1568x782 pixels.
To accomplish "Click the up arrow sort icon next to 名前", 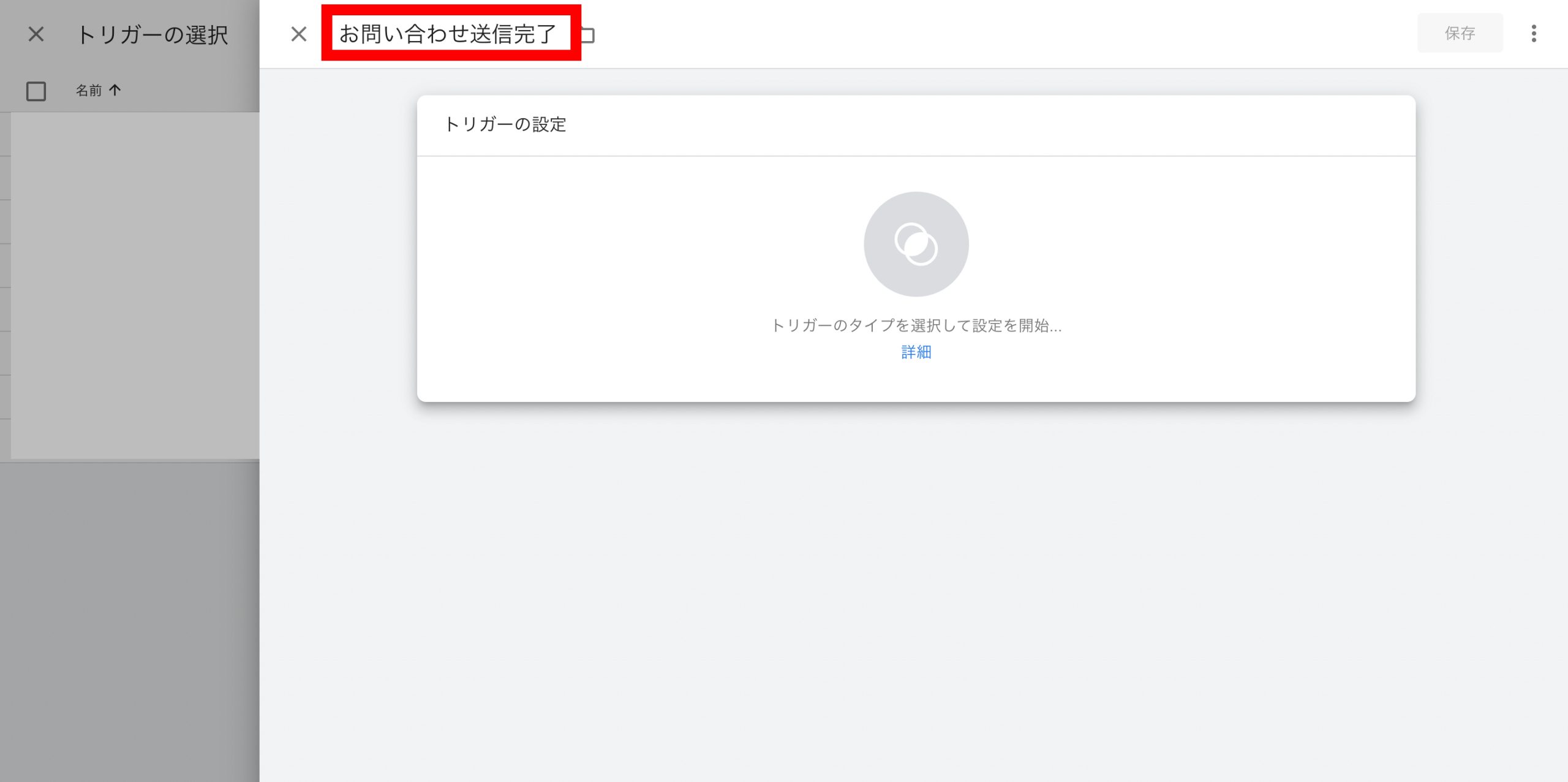I will tap(115, 90).
